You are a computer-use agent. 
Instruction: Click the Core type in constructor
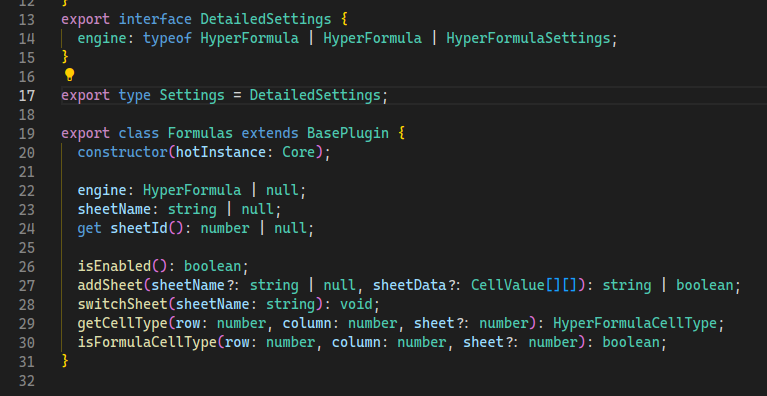coord(299,153)
